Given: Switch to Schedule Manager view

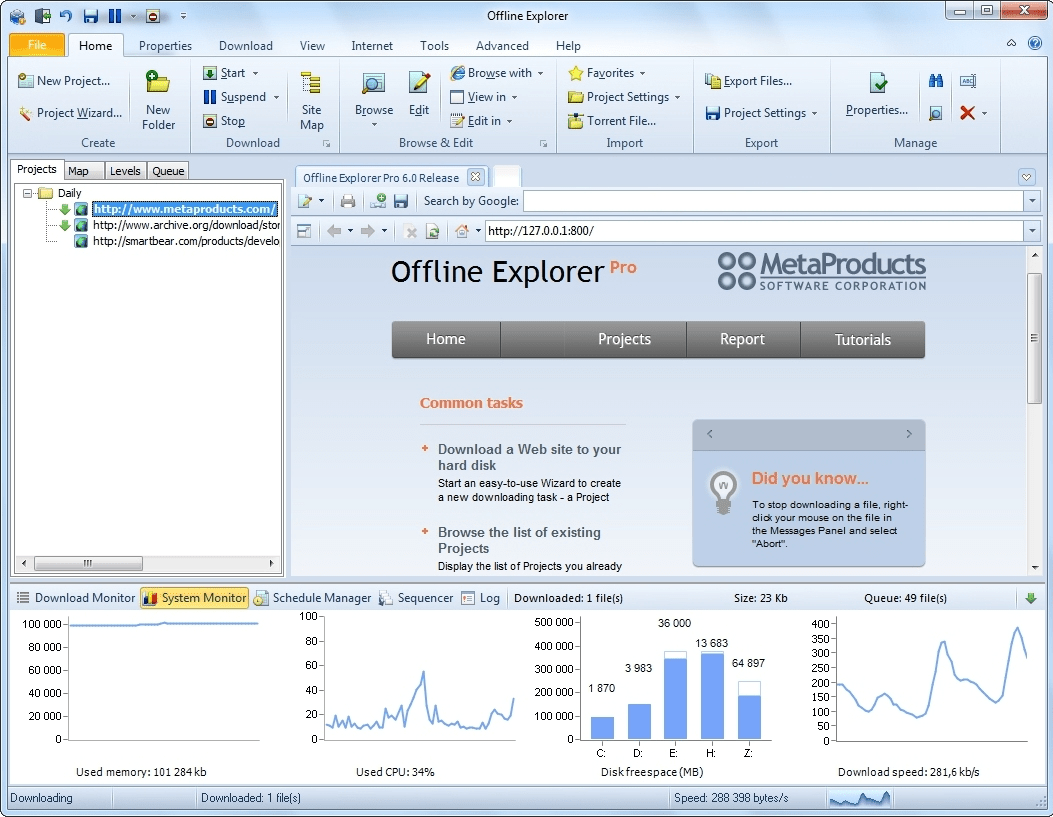Looking at the screenshot, I should (x=312, y=597).
